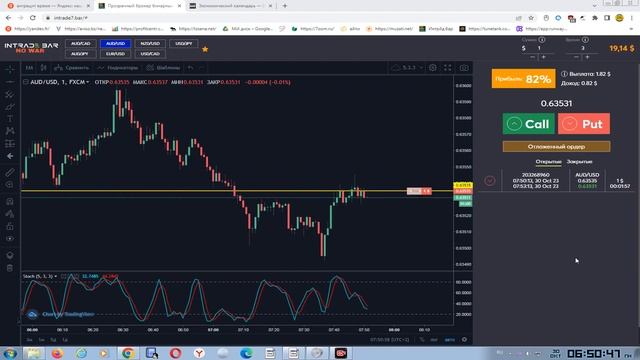Open chart properties gear at bottom right

pyautogui.click(x=464, y=340)
